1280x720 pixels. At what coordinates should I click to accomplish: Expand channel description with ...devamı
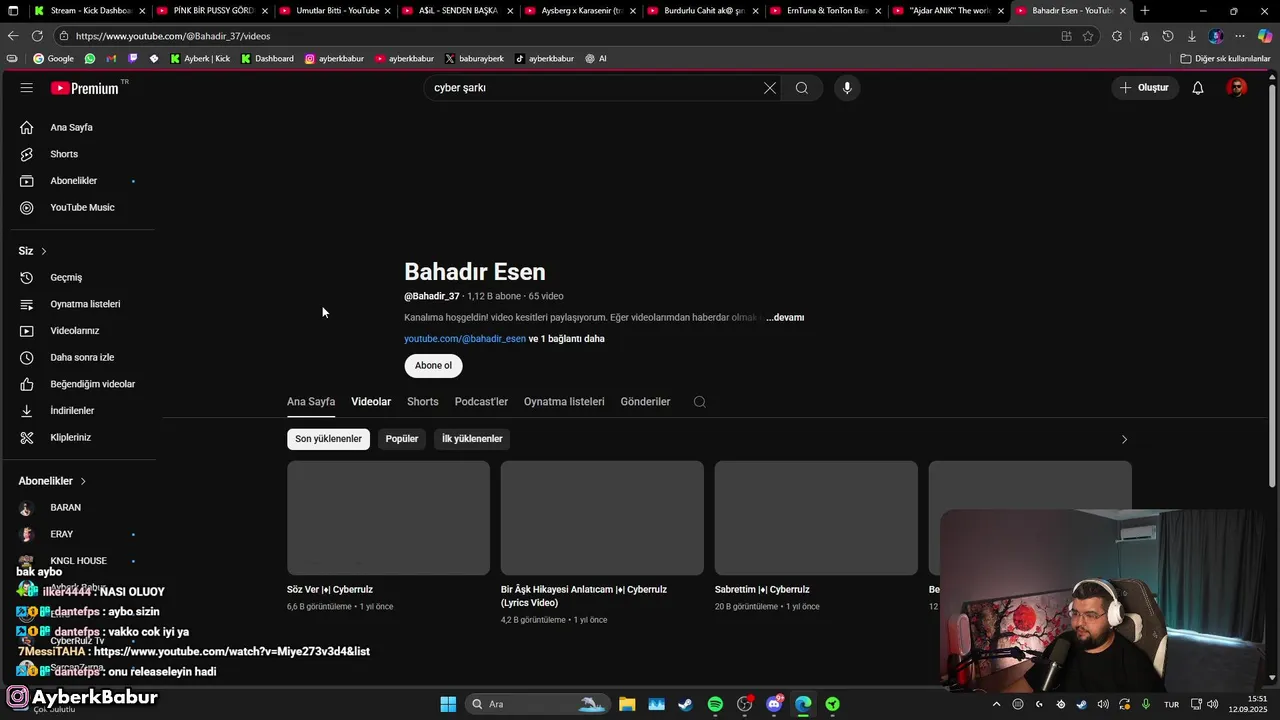(785, 318)
